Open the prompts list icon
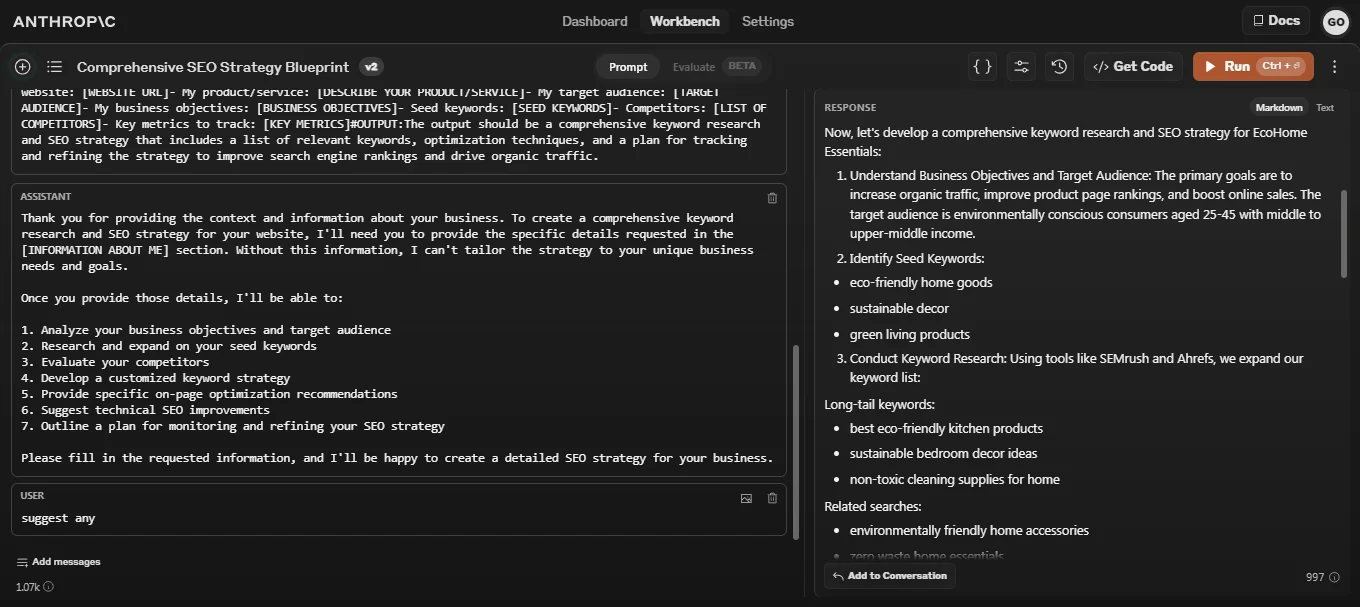The width and height of the screenshot is (1360, 607). pyautogui.click(x=54, y=67)
